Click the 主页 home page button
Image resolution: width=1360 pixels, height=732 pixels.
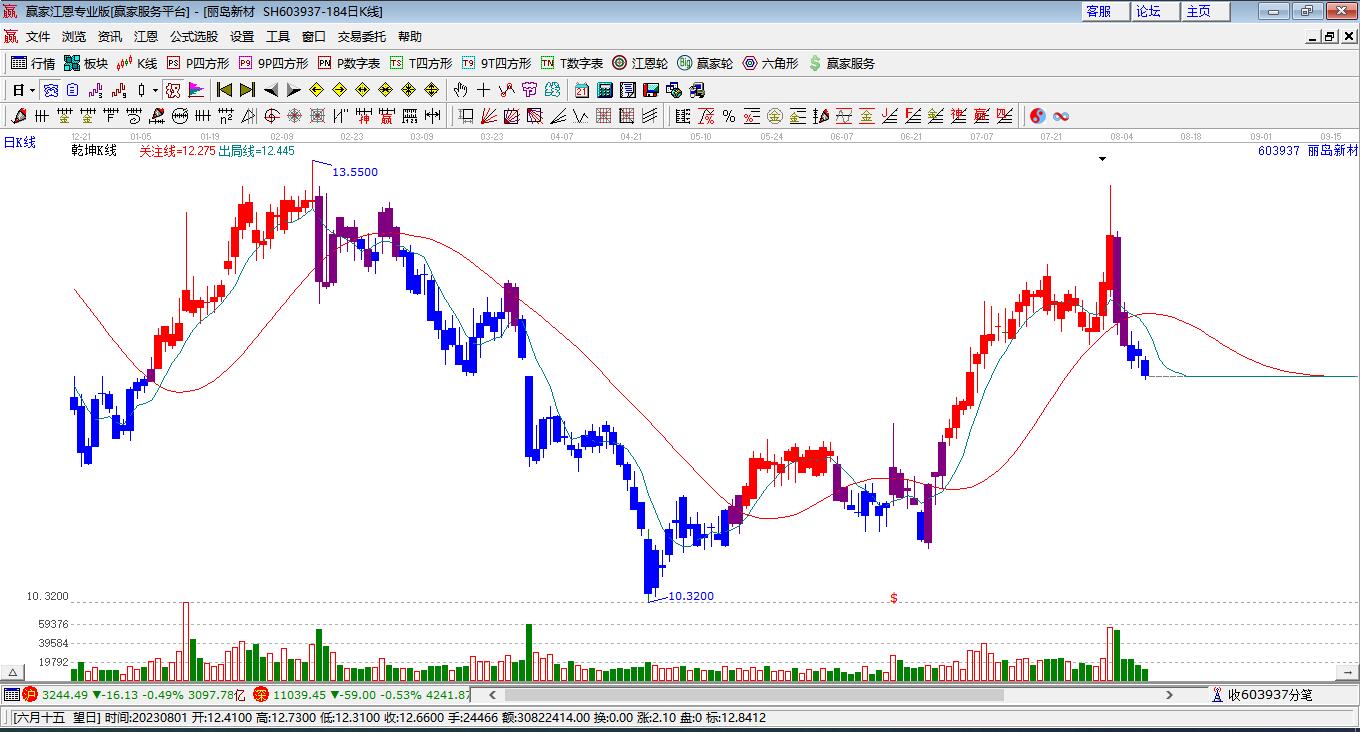click(1206, 11)
